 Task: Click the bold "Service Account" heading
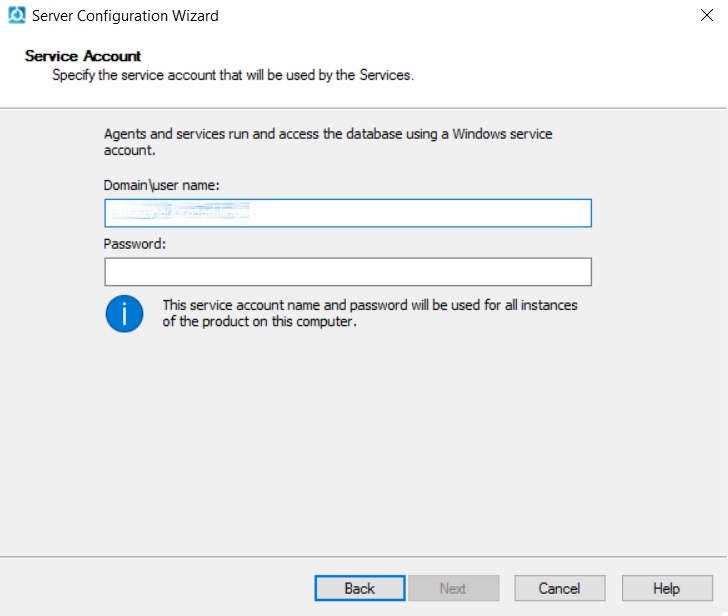(83, 56)
